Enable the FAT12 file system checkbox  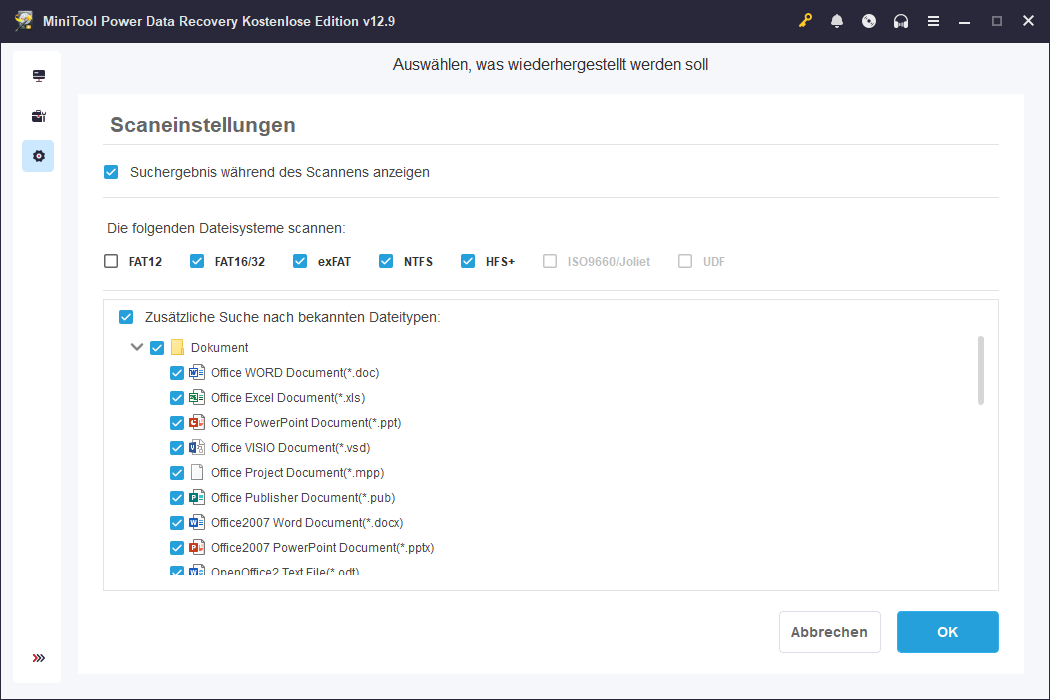click(x=111, y=261)
